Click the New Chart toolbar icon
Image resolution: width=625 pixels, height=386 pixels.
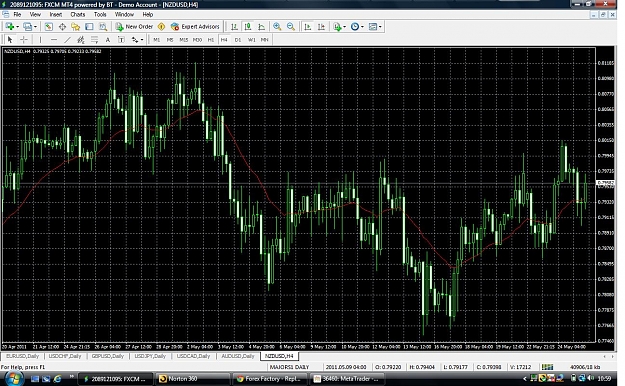pyautogui.click(x=10, y=27)
